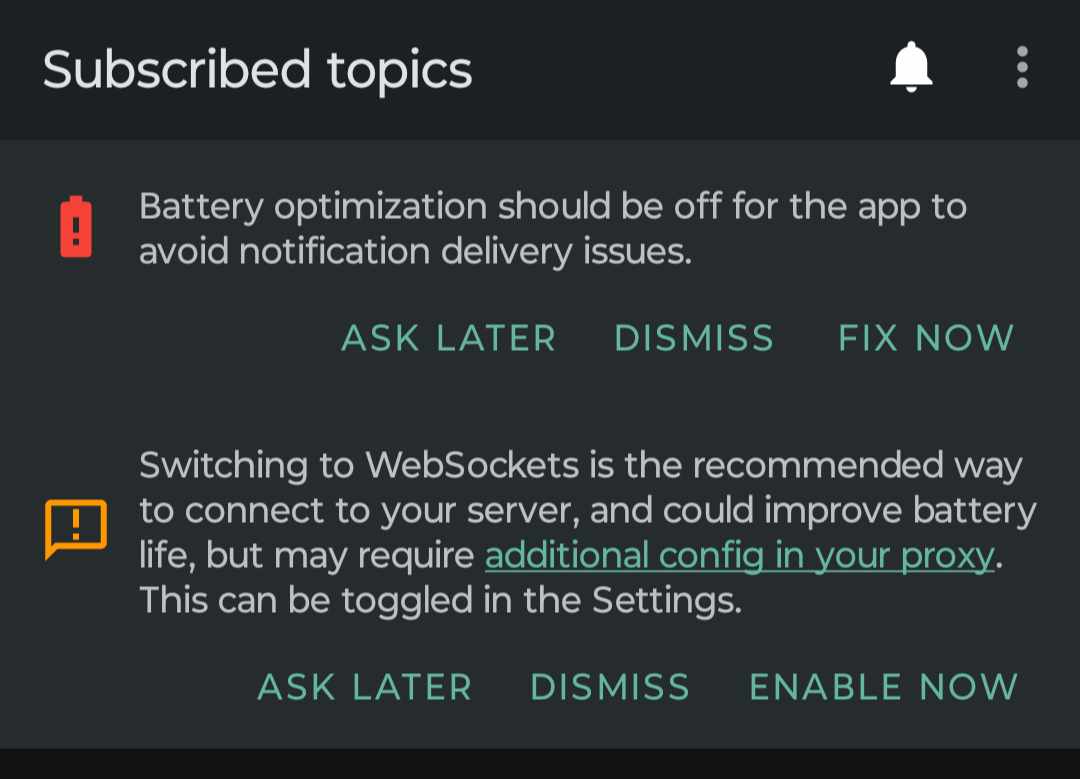Viewport: 1080px width, 779px height.
Task: Open the three-dot overflow menu
Action: click(x=1021, y=68)
